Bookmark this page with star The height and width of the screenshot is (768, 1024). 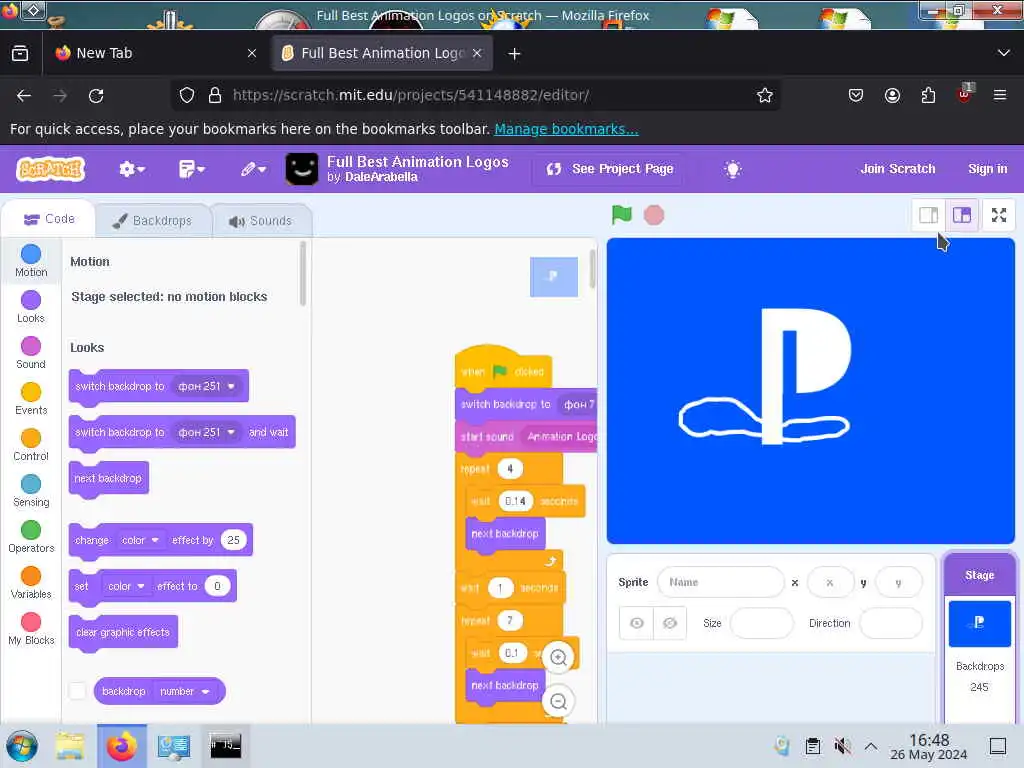pyautogui.click(x=765, y=95)
